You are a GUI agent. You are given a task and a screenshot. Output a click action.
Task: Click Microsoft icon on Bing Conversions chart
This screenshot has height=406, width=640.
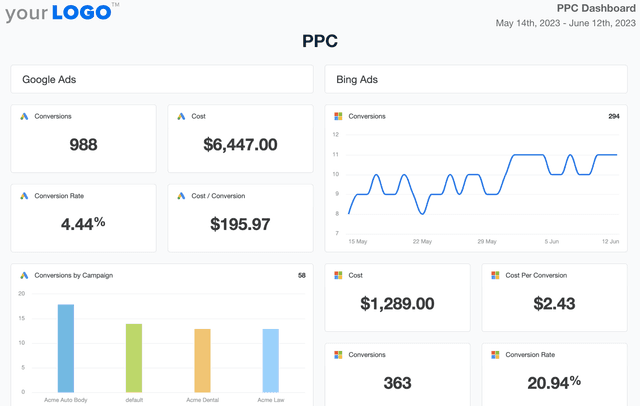(338, 116)
